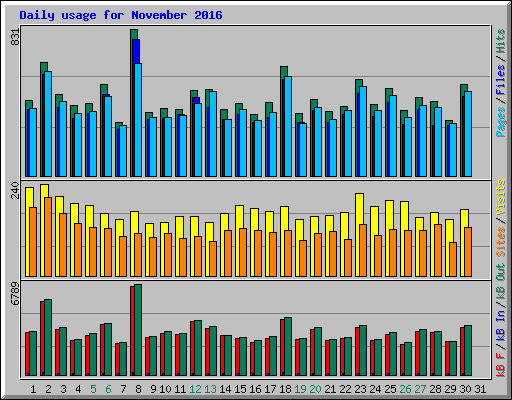Click day 18 on the x-axis
The width and height of the screenshot is (512, 400).
point(285,389)
